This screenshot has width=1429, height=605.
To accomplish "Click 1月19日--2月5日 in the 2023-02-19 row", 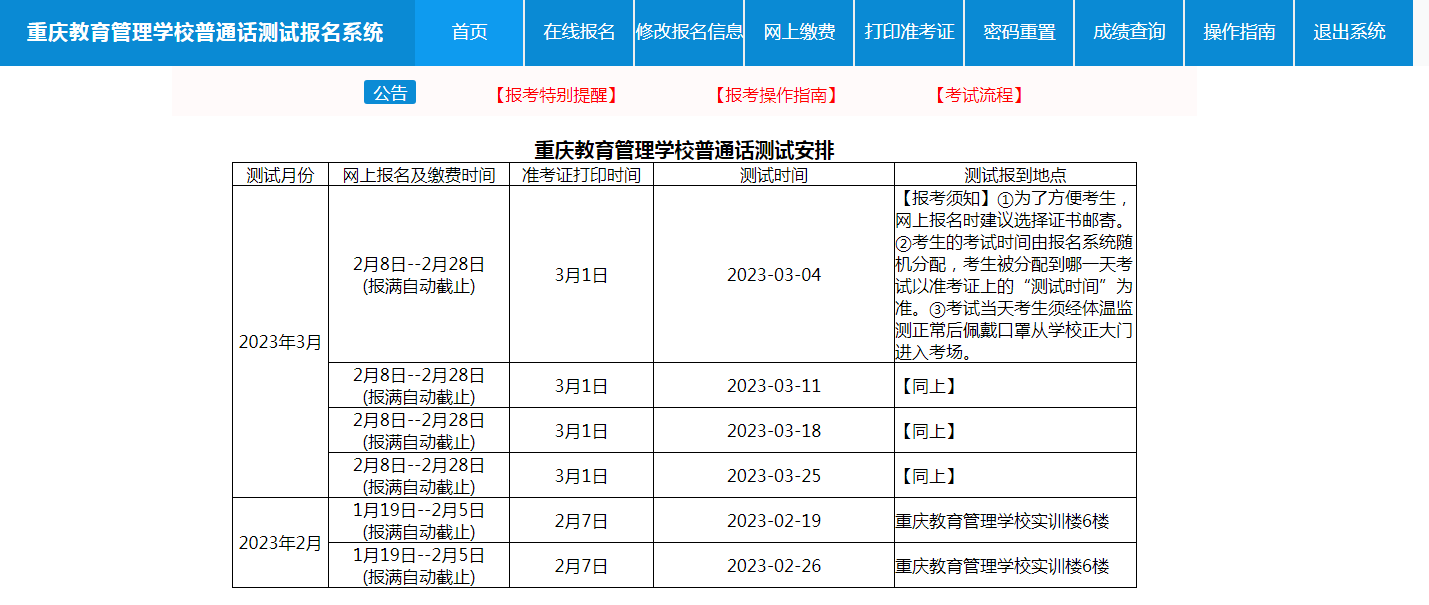I will [x=419, y=510].
